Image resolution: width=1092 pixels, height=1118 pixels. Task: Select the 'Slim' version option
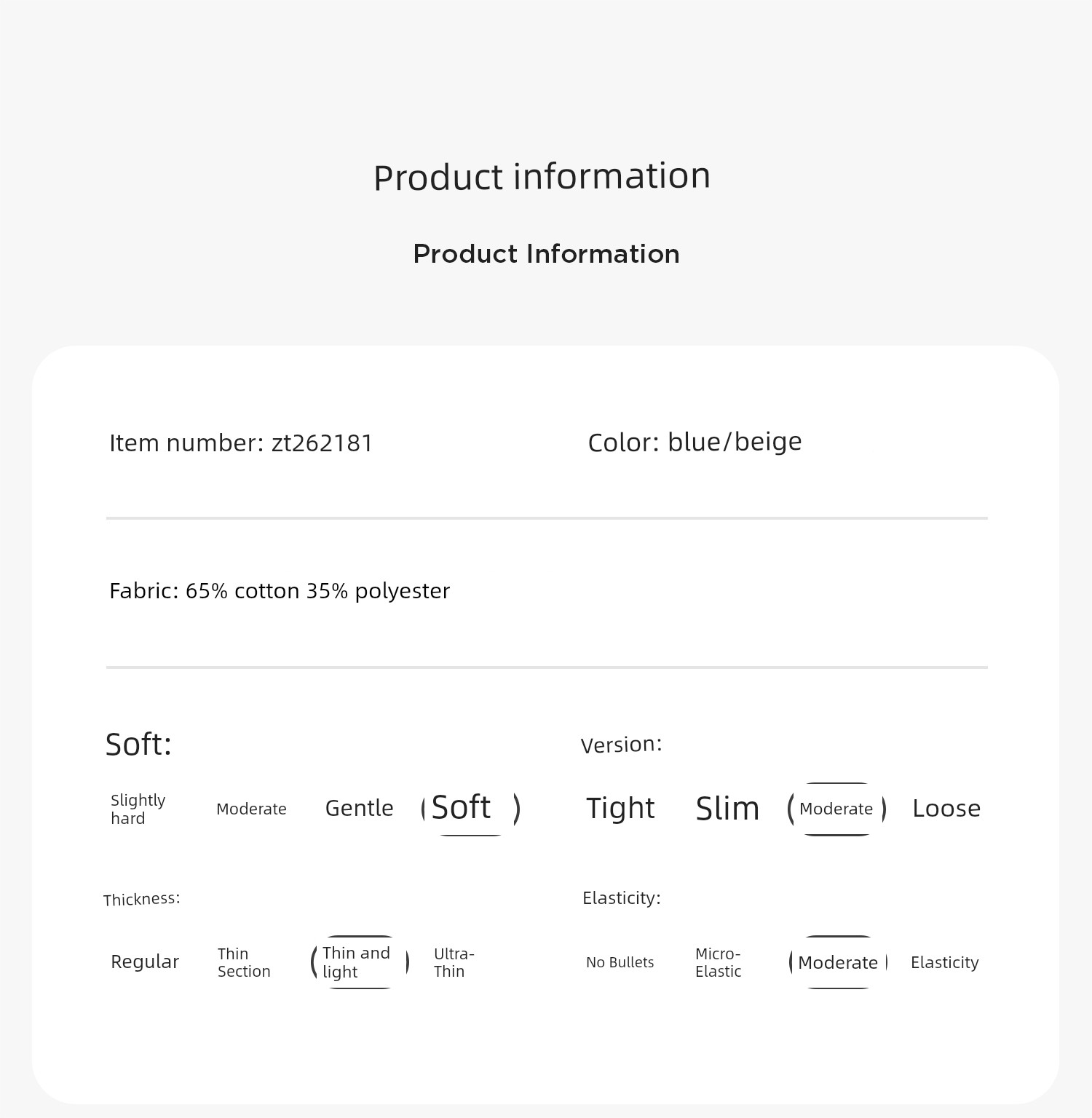pos(727,808)
